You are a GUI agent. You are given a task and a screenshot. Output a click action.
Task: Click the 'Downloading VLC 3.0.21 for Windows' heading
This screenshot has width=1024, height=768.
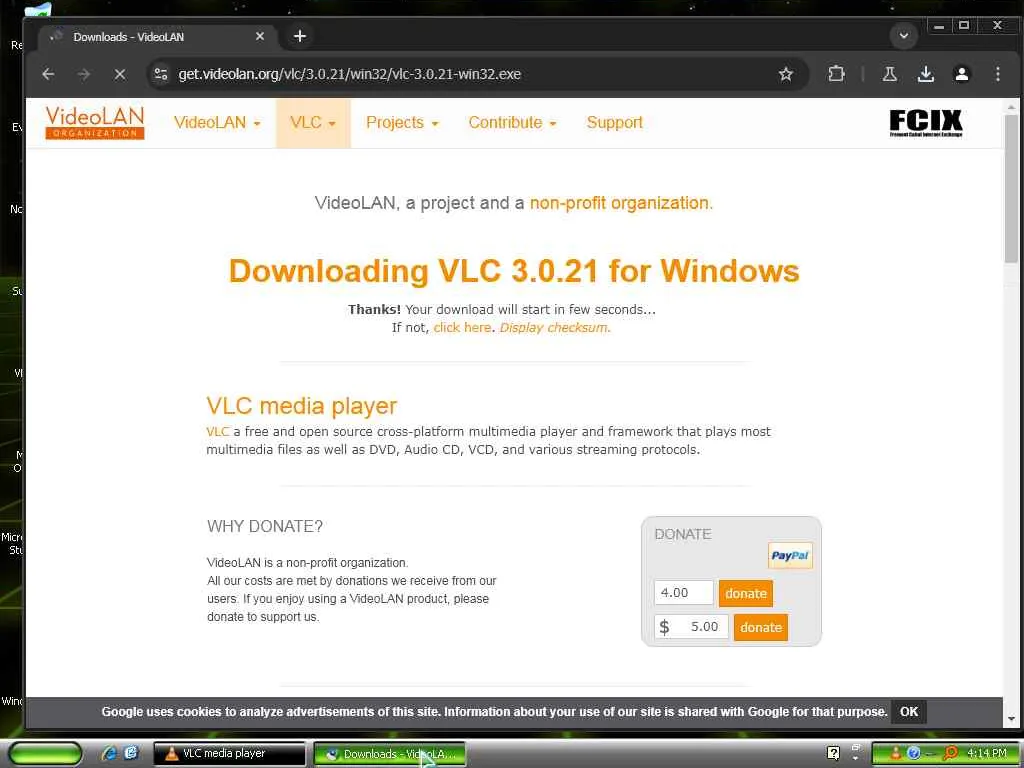(x=514, y=271)
